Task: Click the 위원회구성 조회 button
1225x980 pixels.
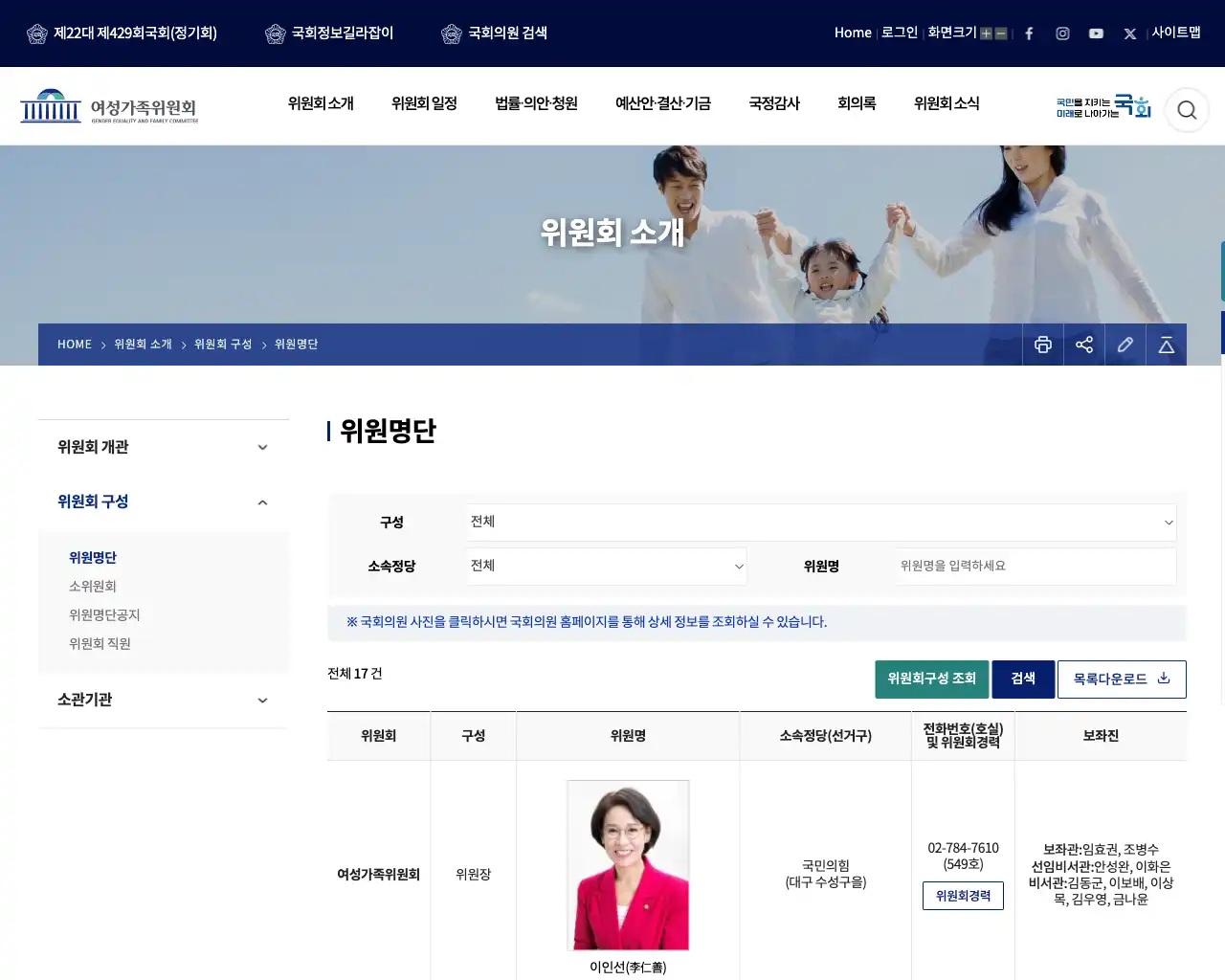Action: 932,679
